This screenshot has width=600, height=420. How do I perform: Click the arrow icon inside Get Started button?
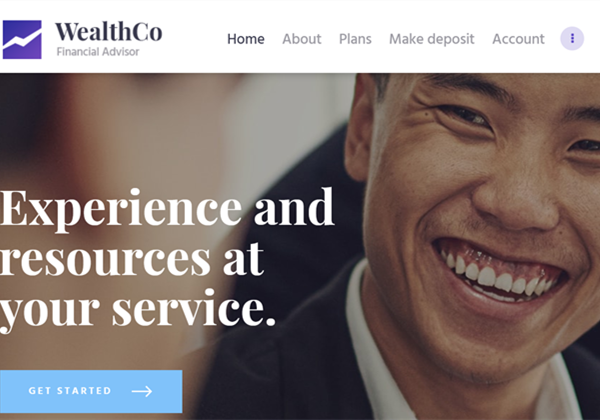tap(142, 391)
